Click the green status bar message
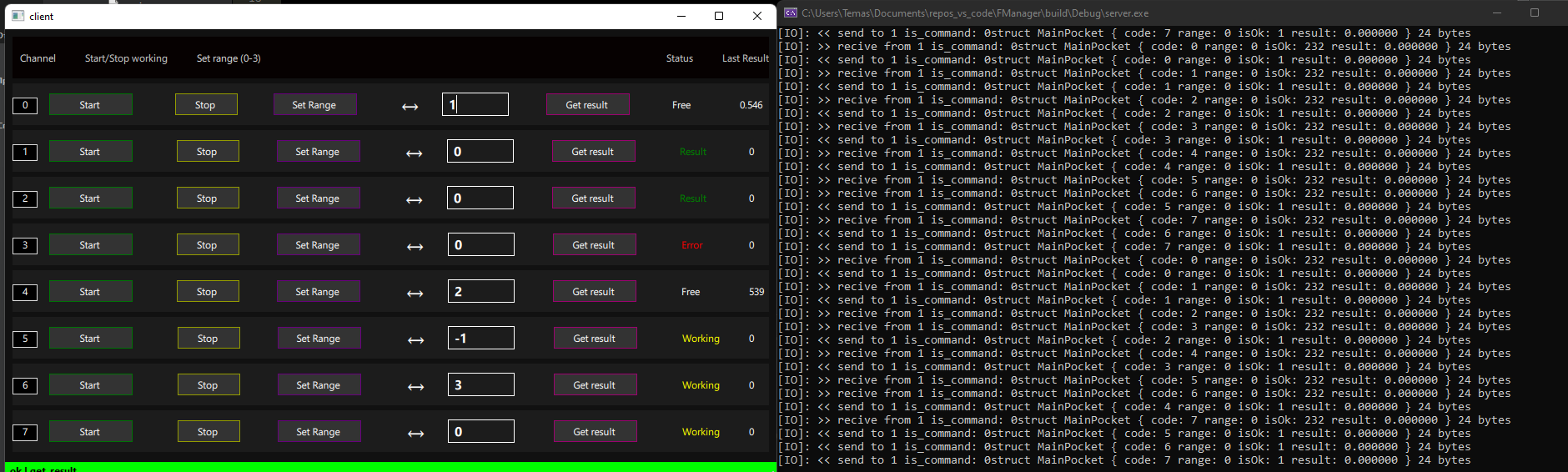Viewport: 1568px width, 472px height. point(43,469)
